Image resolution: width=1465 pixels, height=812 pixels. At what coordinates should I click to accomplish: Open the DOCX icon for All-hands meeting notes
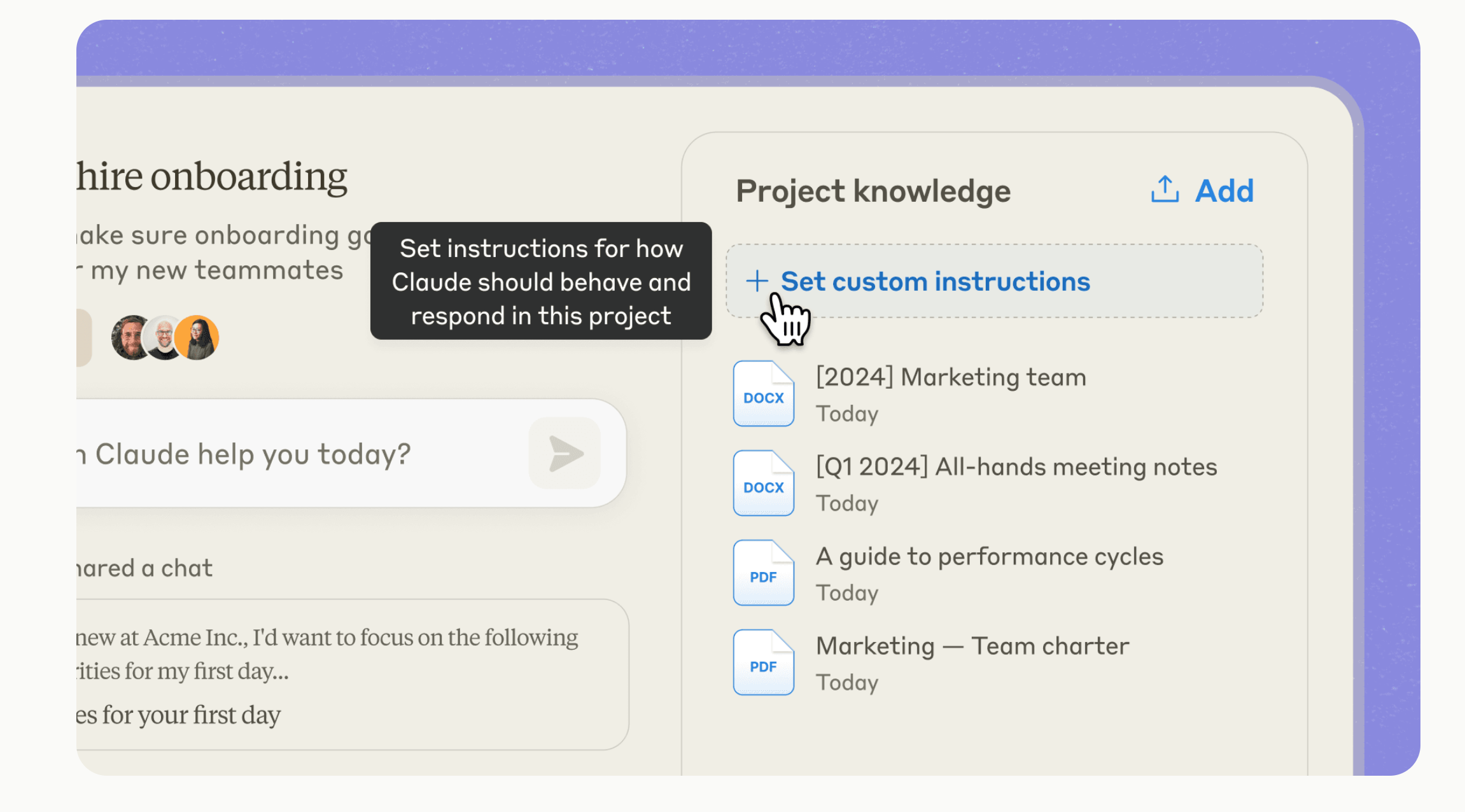point(764,483)
